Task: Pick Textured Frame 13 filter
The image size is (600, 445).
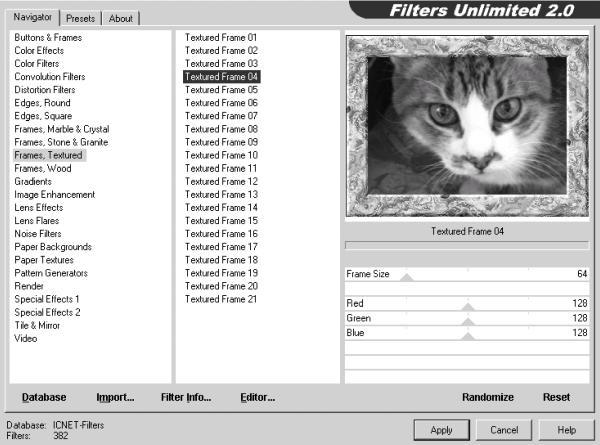Action: (x=221, y=194)
